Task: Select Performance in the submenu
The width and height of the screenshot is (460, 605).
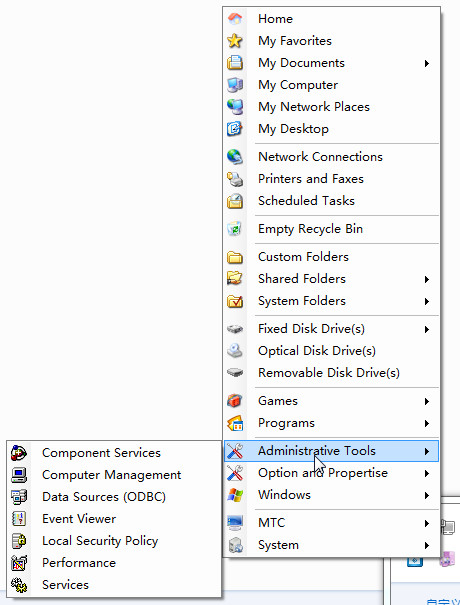Action: click(x=114, y=563)
